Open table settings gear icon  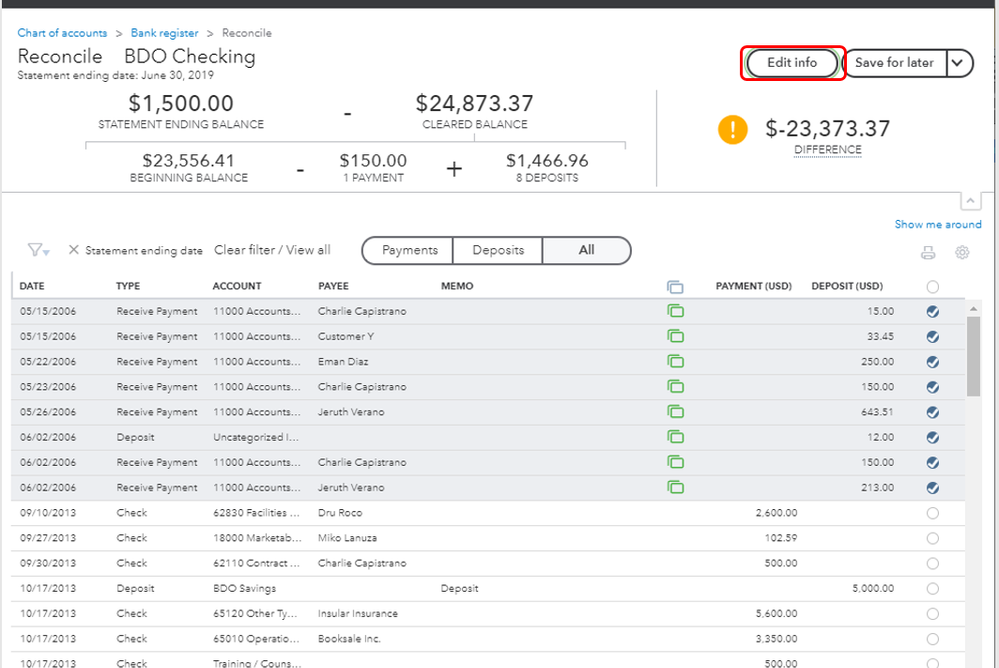click(x=962, y=253)
